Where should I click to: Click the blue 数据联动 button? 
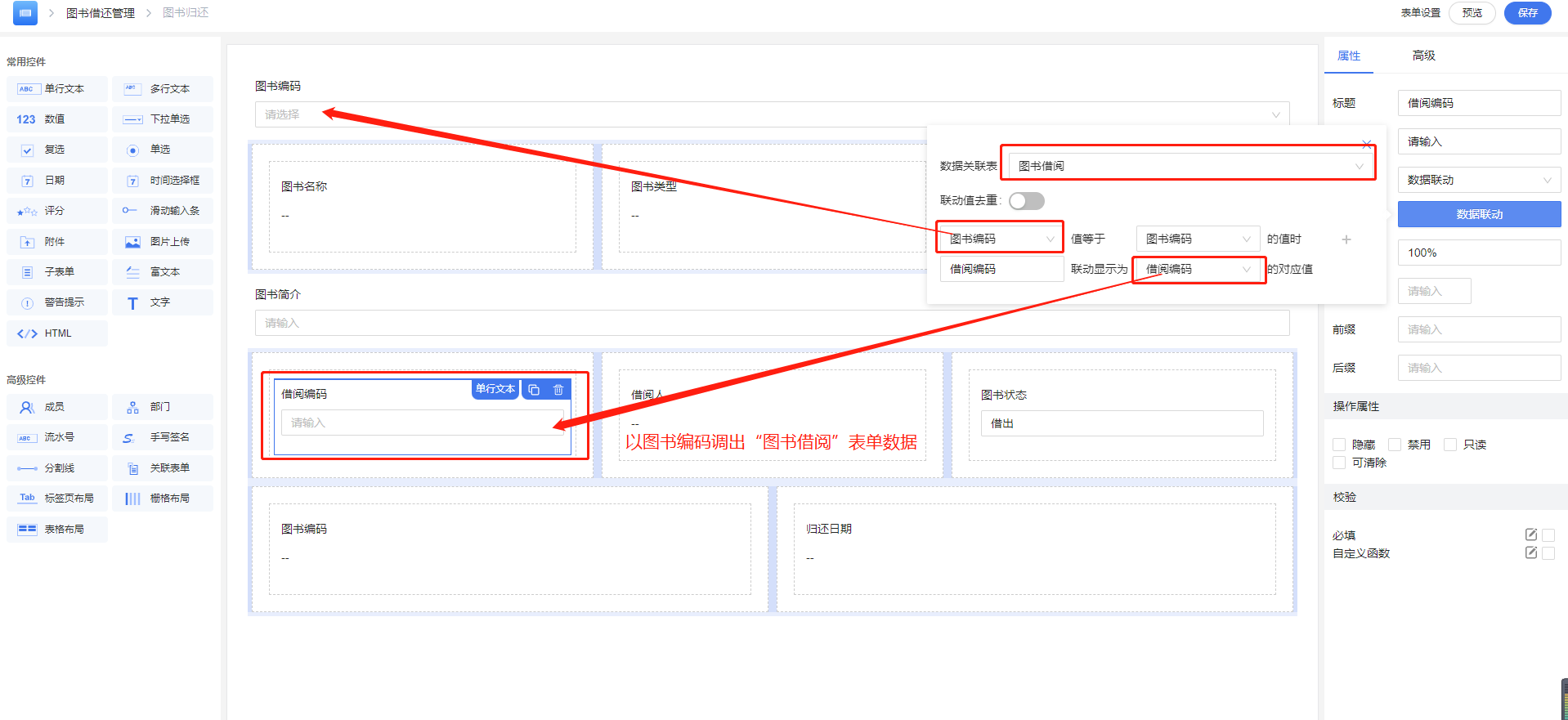(x=1479, y=214)
